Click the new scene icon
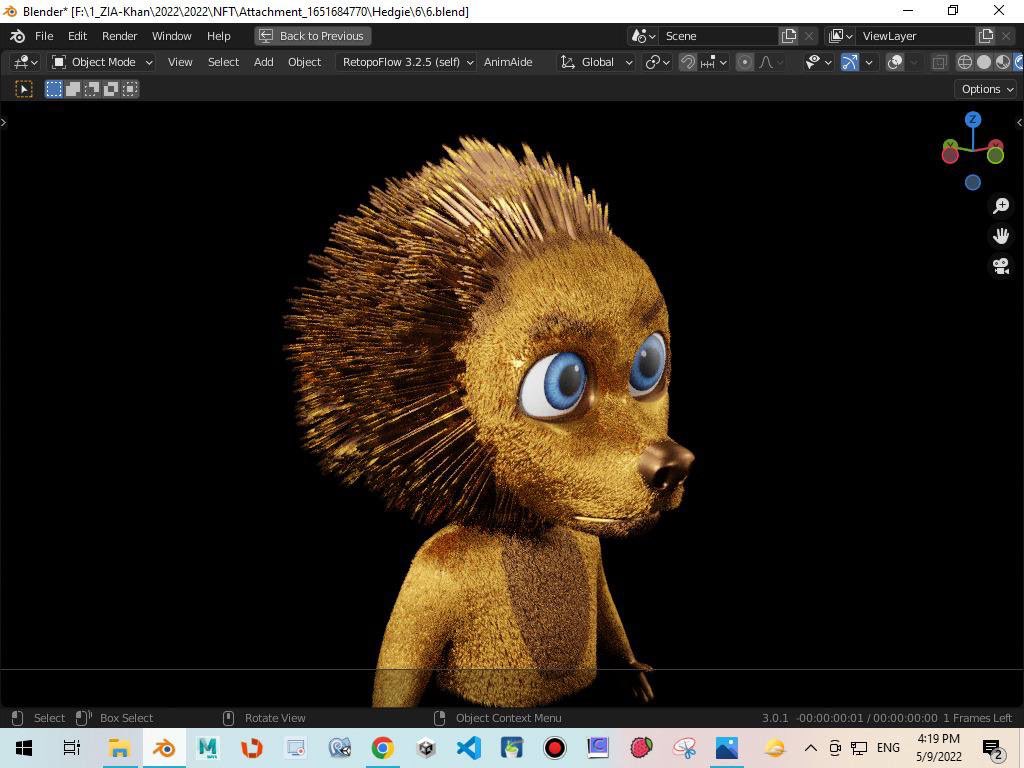 coord(789,36)
